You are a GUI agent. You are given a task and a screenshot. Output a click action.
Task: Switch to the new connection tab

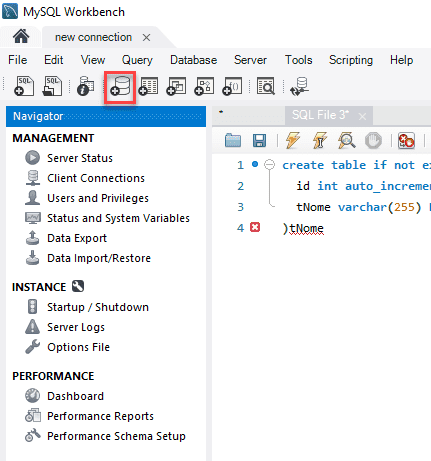(93, 37)
